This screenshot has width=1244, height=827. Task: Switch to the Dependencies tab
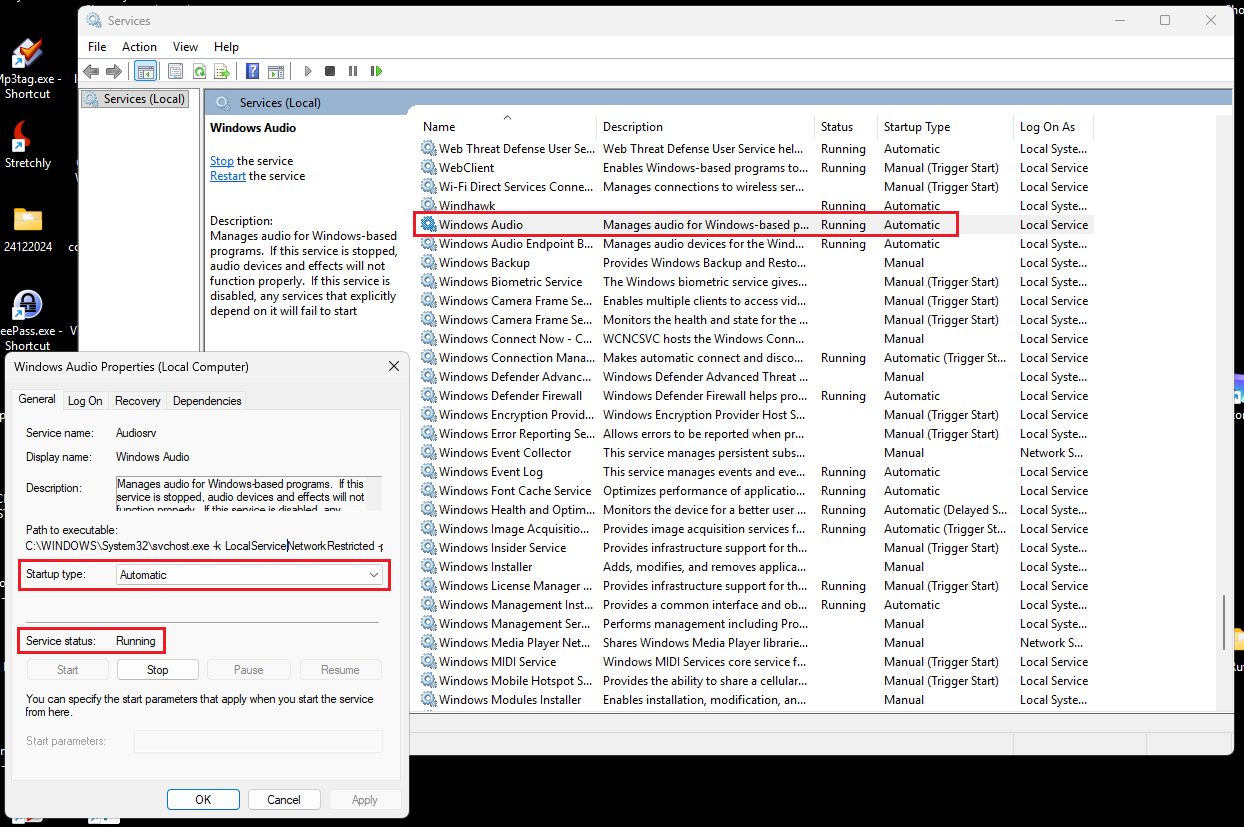207,401
